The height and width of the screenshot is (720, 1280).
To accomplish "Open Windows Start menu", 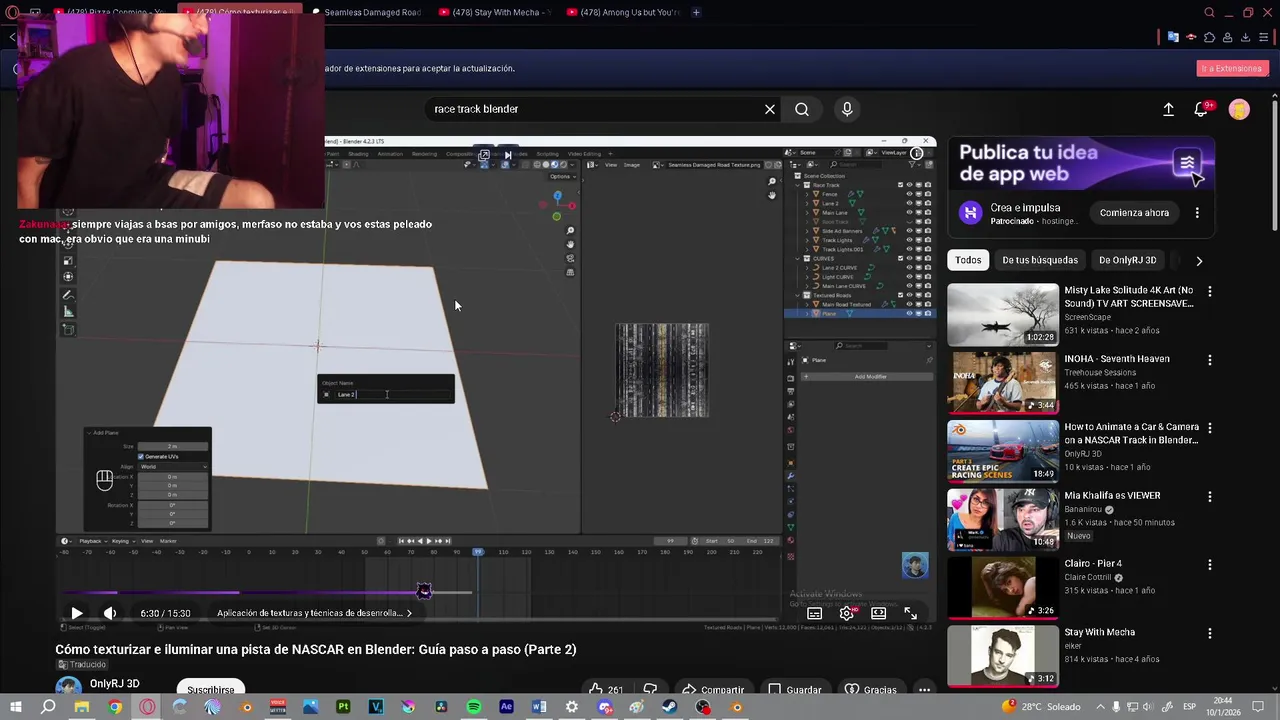I will point(17,707).
